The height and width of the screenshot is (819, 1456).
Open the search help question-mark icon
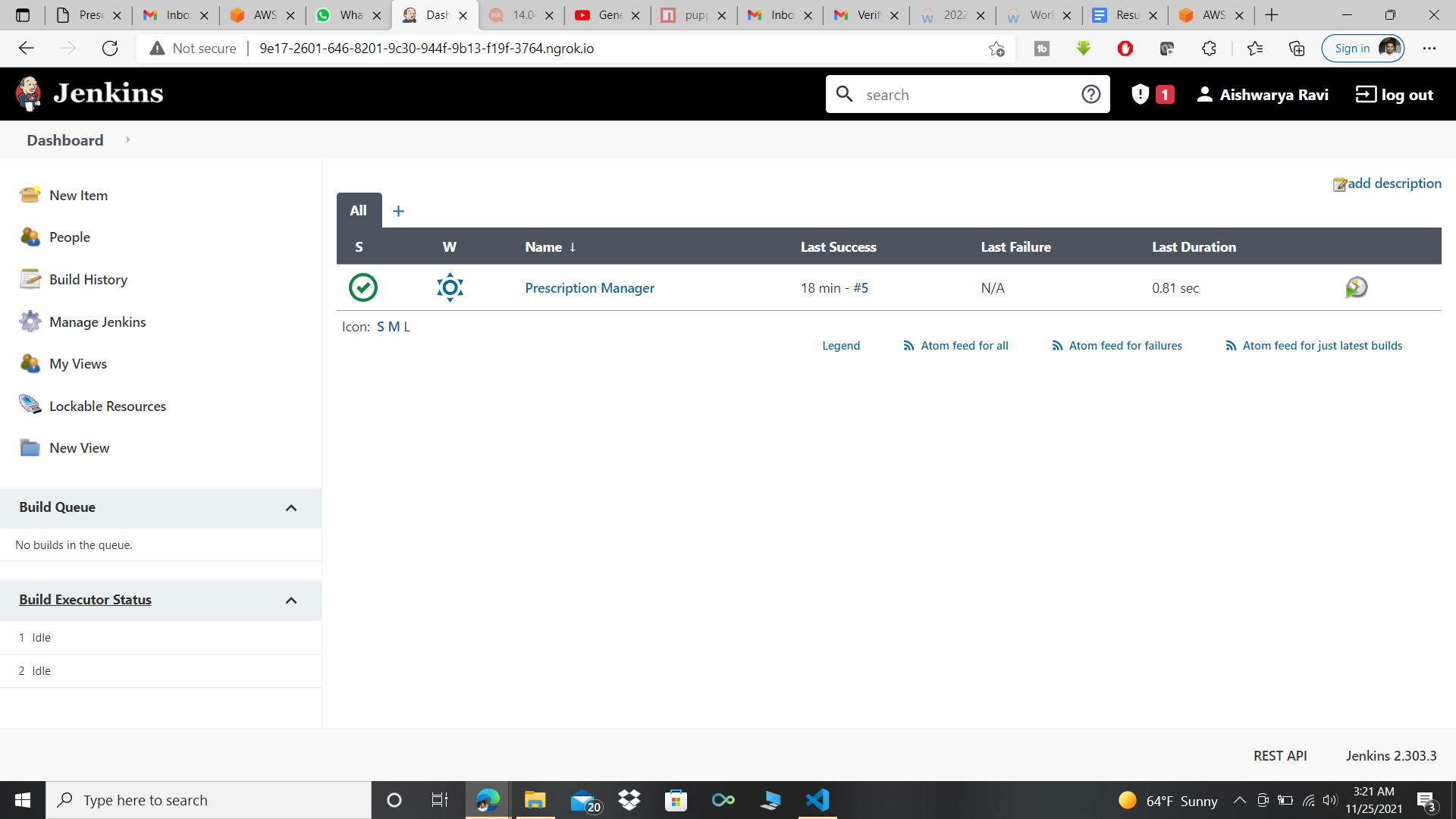click(x=1090, y=94)
